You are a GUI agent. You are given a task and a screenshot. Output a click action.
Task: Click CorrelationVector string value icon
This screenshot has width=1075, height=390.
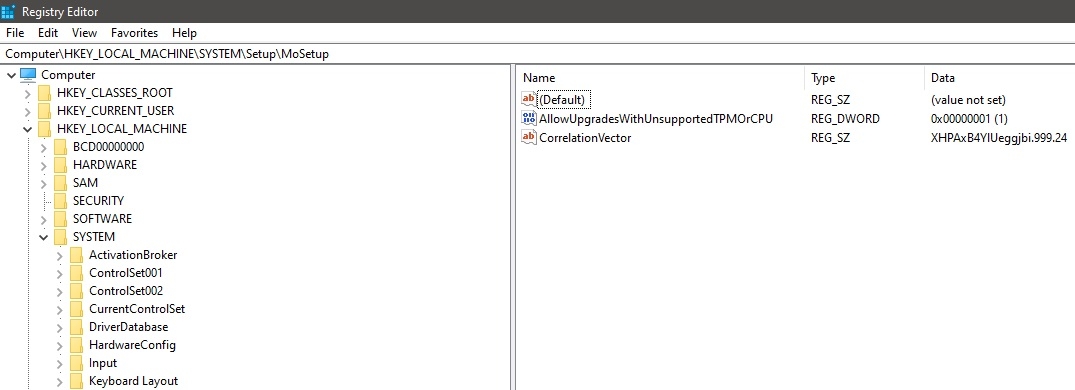pos(529,138)
